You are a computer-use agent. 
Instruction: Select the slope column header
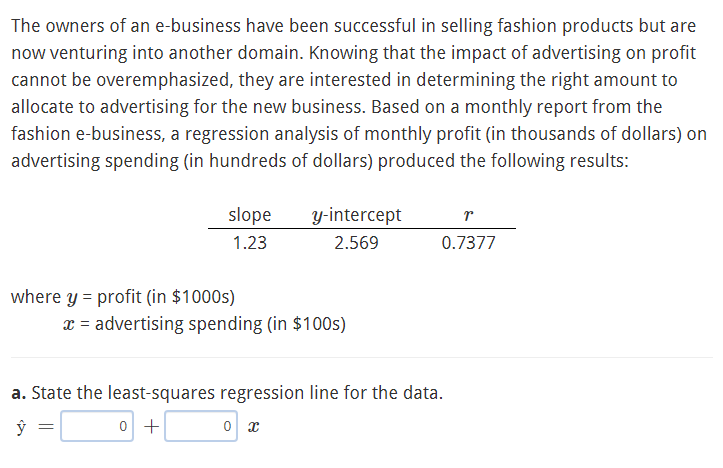(250, 215)
